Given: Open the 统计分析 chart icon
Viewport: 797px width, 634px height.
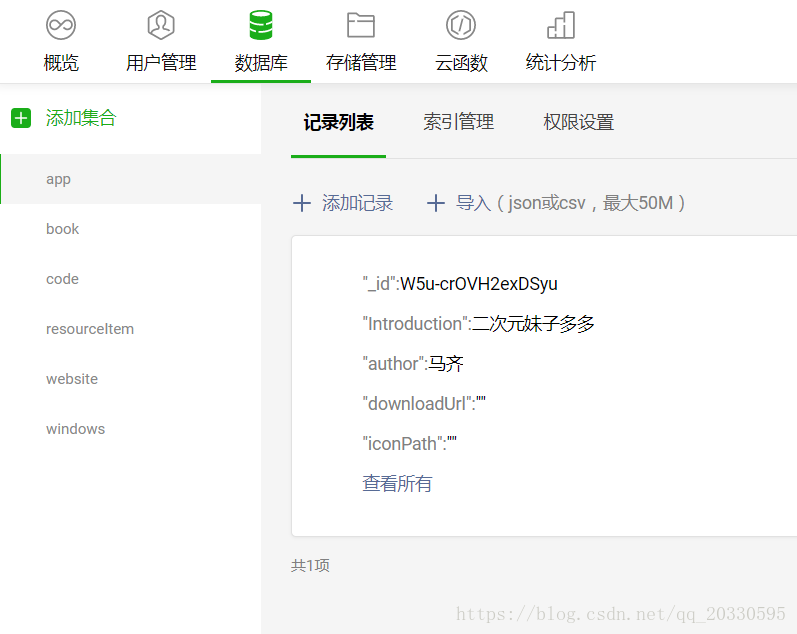Looking at the screenshot, I should (x=561, y=25).
